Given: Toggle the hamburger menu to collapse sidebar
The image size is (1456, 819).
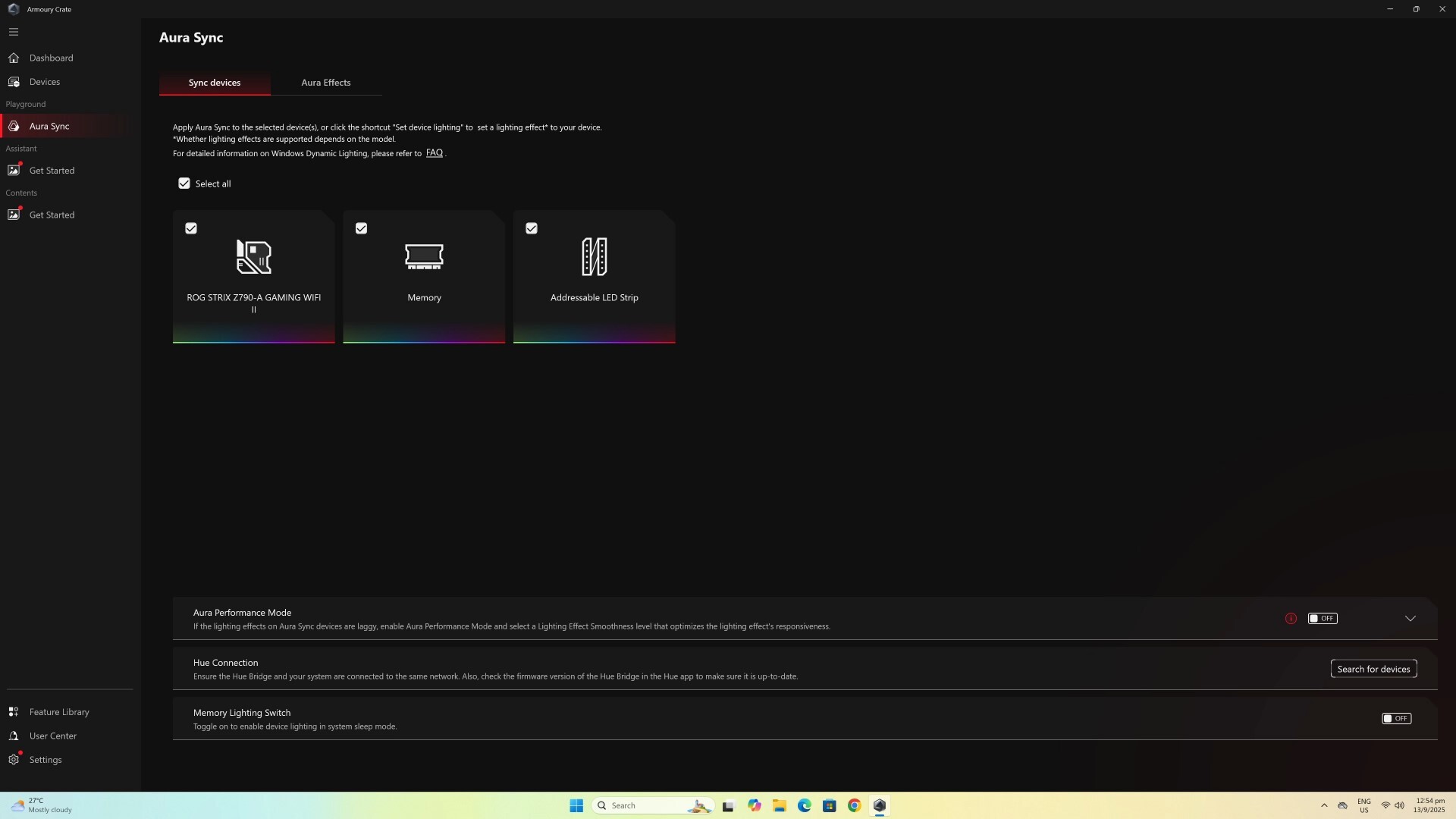Looking at the screenshot, I should [14, 32].
